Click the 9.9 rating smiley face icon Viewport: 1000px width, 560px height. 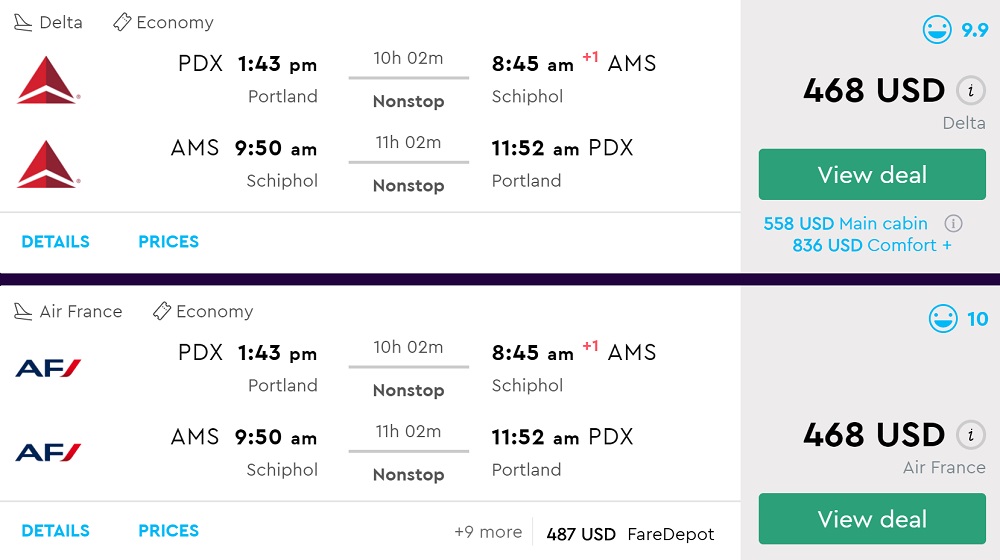[x=937, y=30]
